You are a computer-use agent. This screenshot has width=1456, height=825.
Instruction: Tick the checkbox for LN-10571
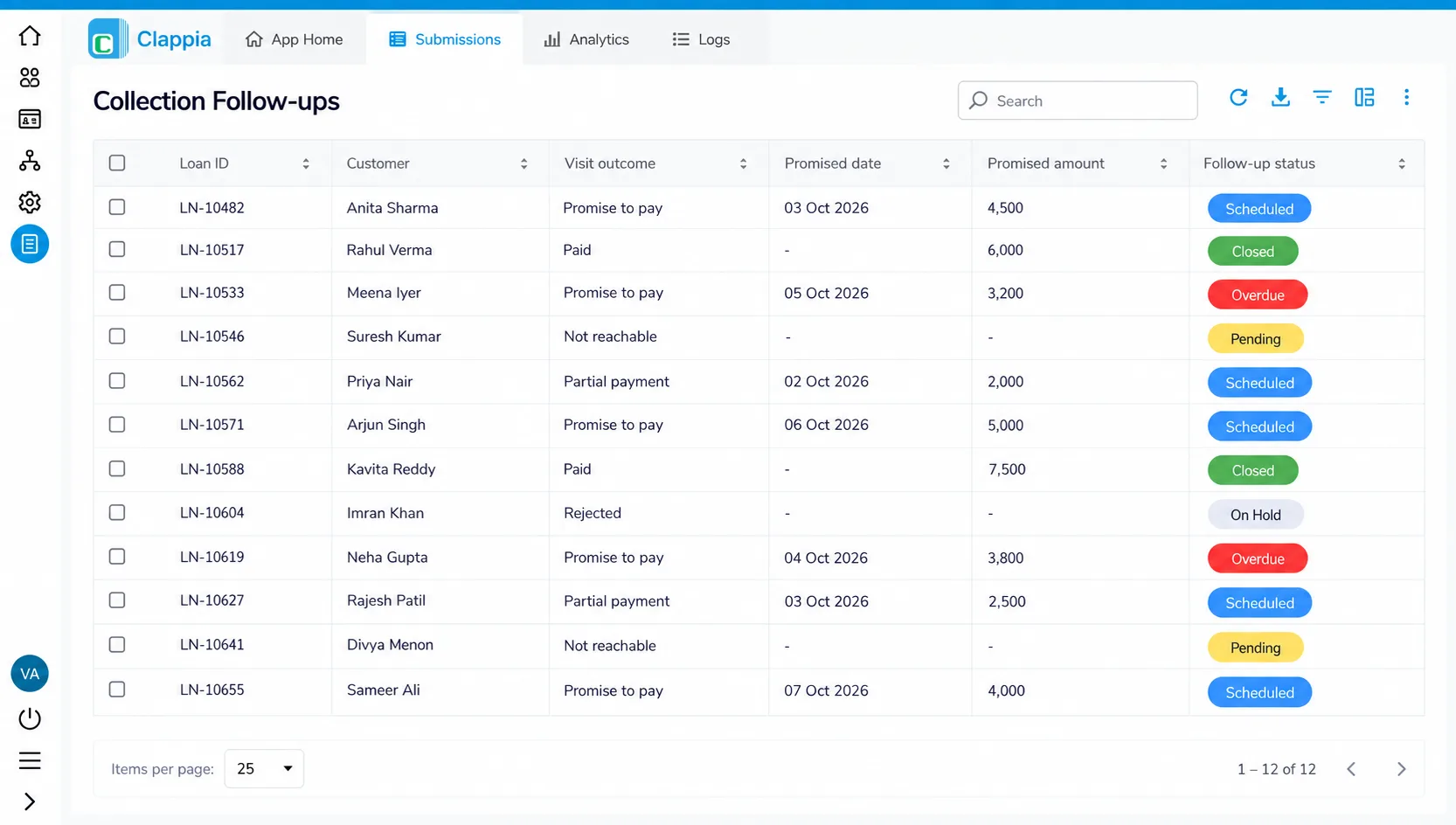117,425
